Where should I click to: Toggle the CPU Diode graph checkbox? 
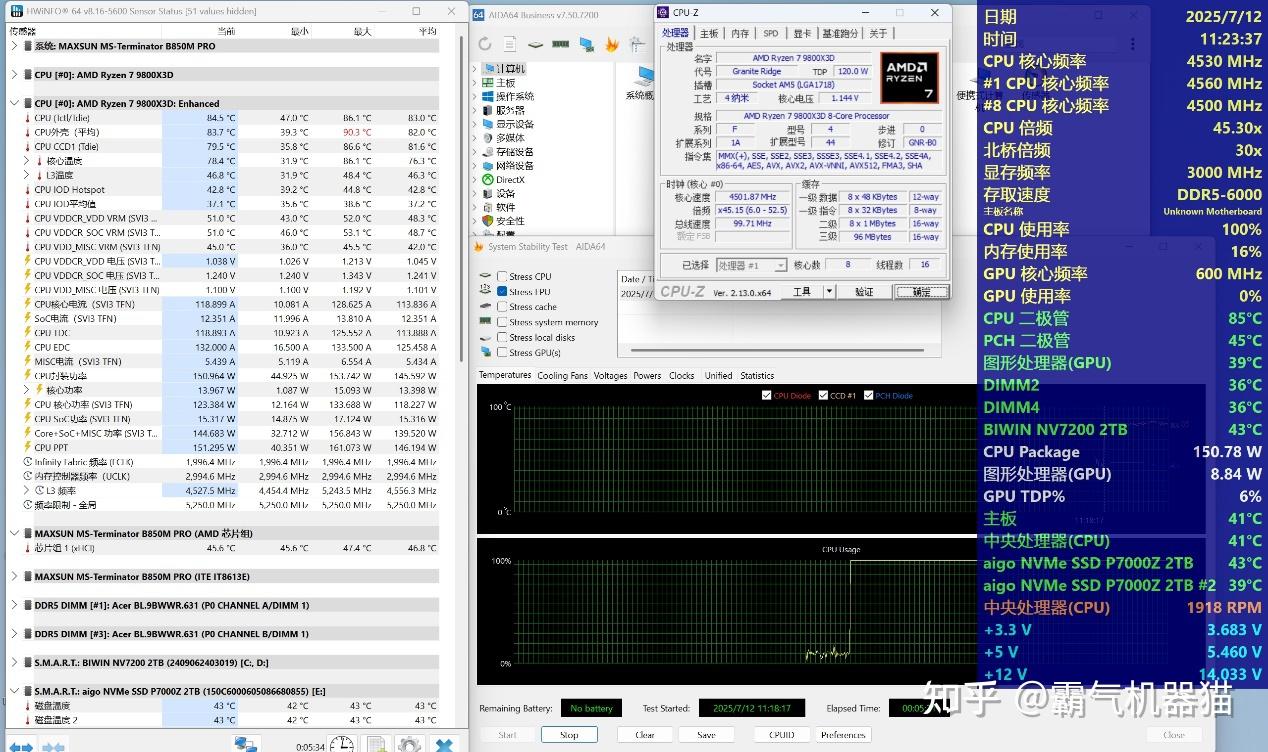[767, 396]
